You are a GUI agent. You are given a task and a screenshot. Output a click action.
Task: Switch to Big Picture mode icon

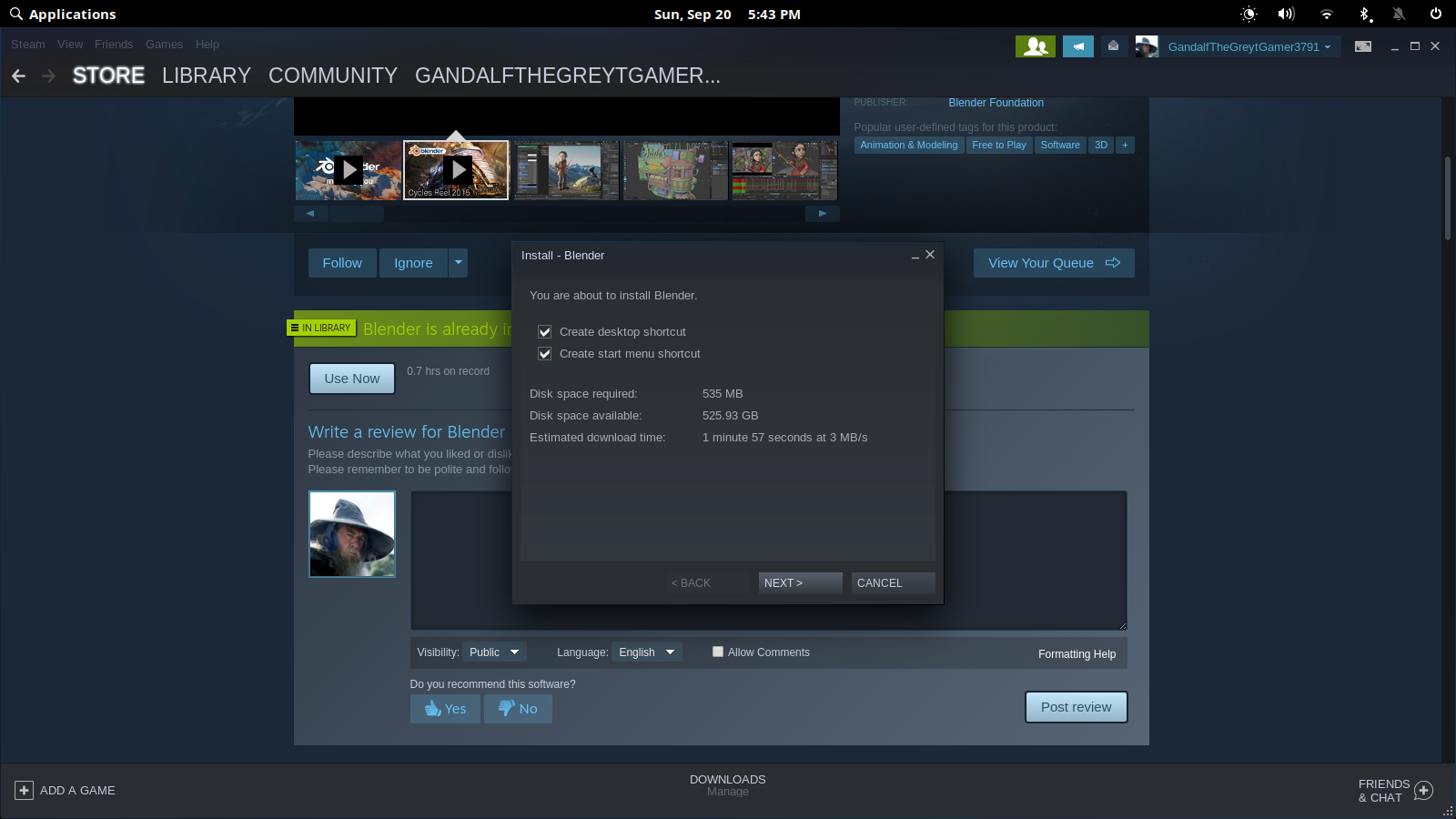point(1363,46)
